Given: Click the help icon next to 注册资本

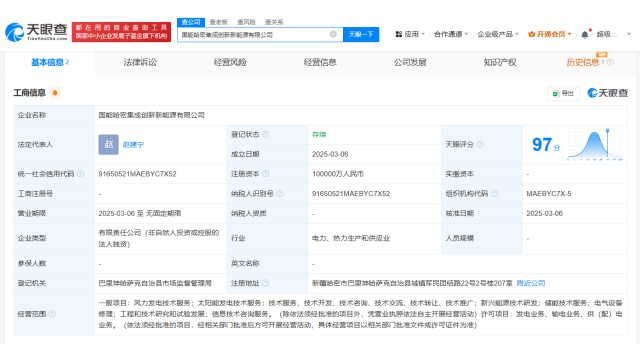Looking at the screenshot, I should (266, 174).
